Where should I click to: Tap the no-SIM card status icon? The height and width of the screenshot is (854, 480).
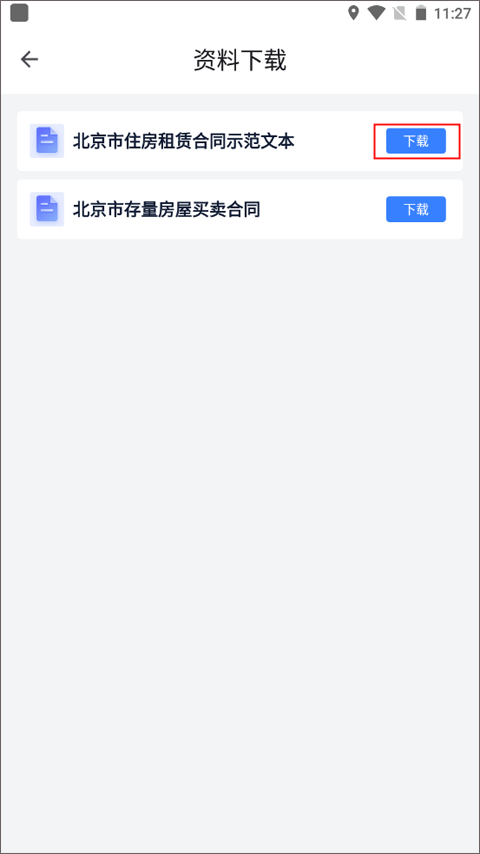coord(400,14)
